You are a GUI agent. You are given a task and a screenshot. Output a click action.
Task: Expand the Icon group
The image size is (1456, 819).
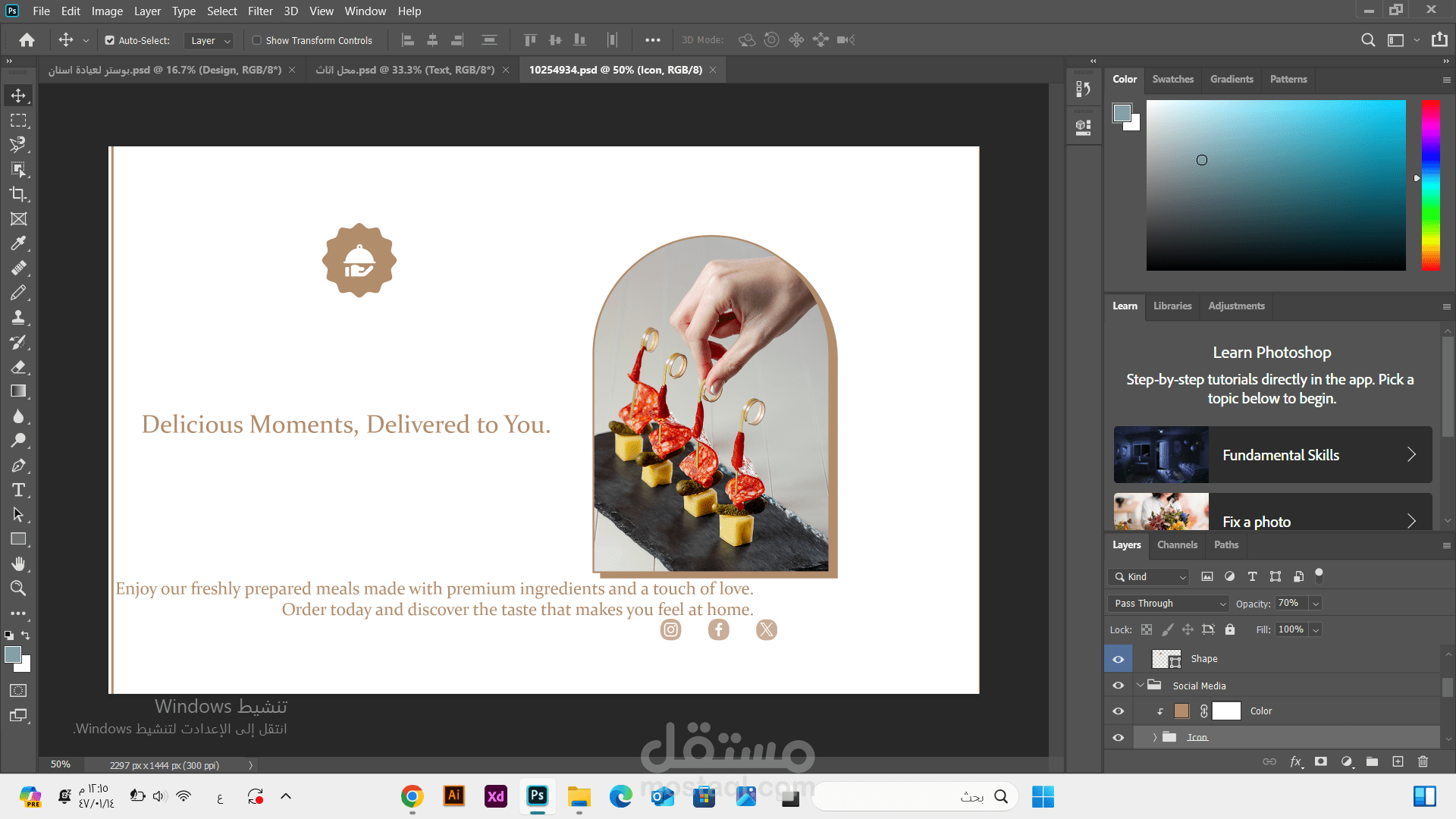[x=1155, y=737]
